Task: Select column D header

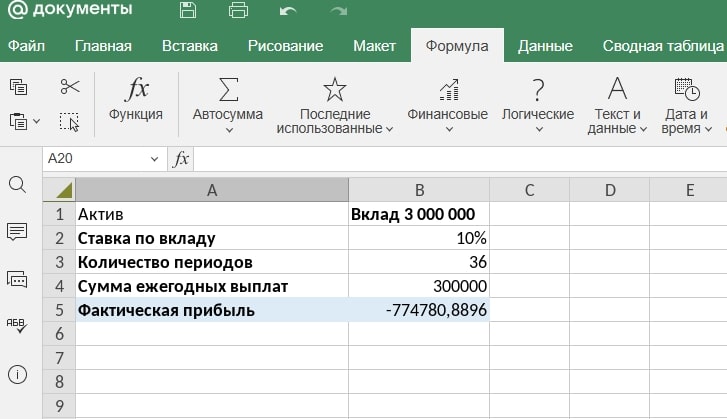Action: (x=610, y=190)
